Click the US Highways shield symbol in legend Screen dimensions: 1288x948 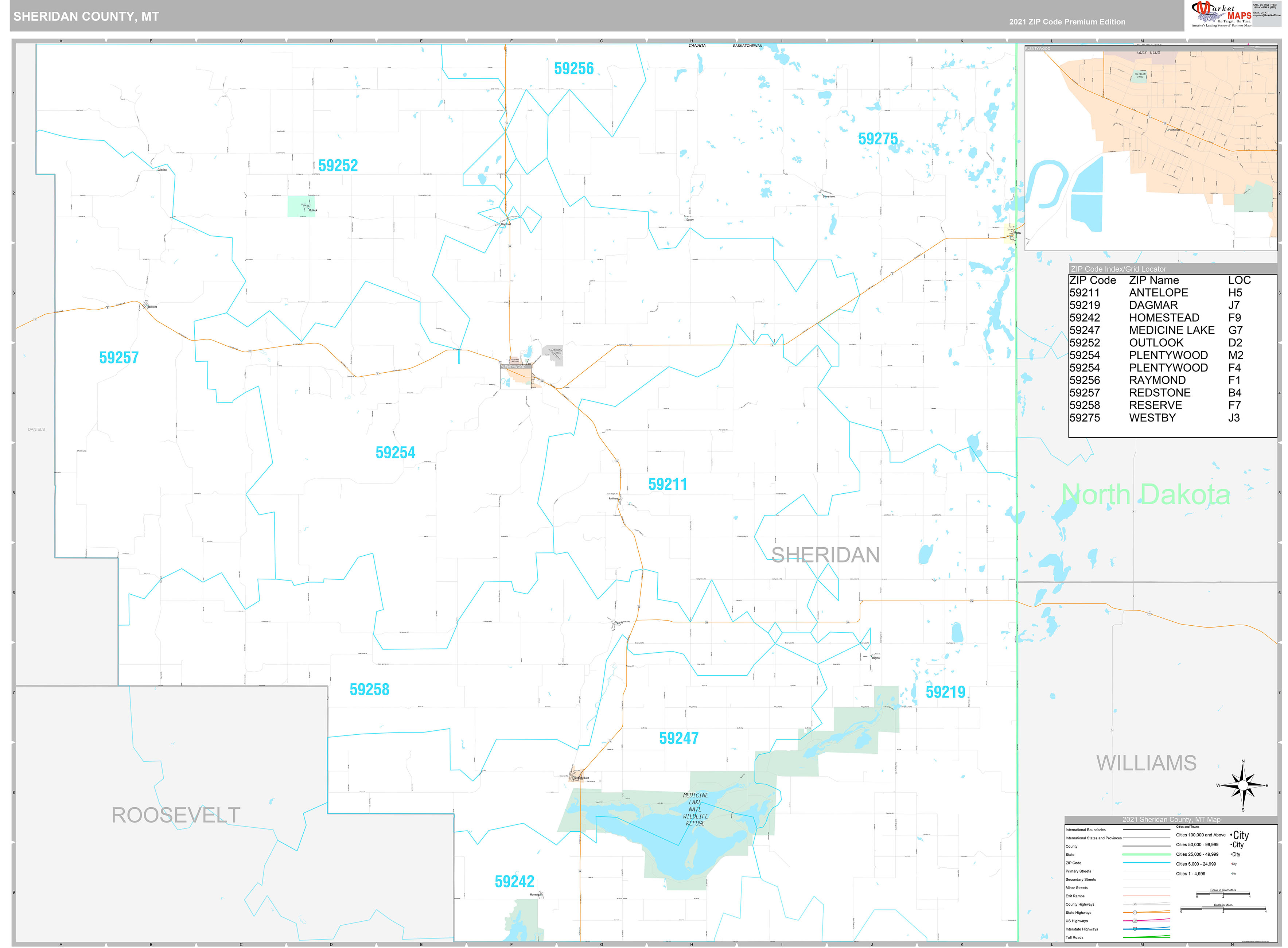pos(1135,920)
